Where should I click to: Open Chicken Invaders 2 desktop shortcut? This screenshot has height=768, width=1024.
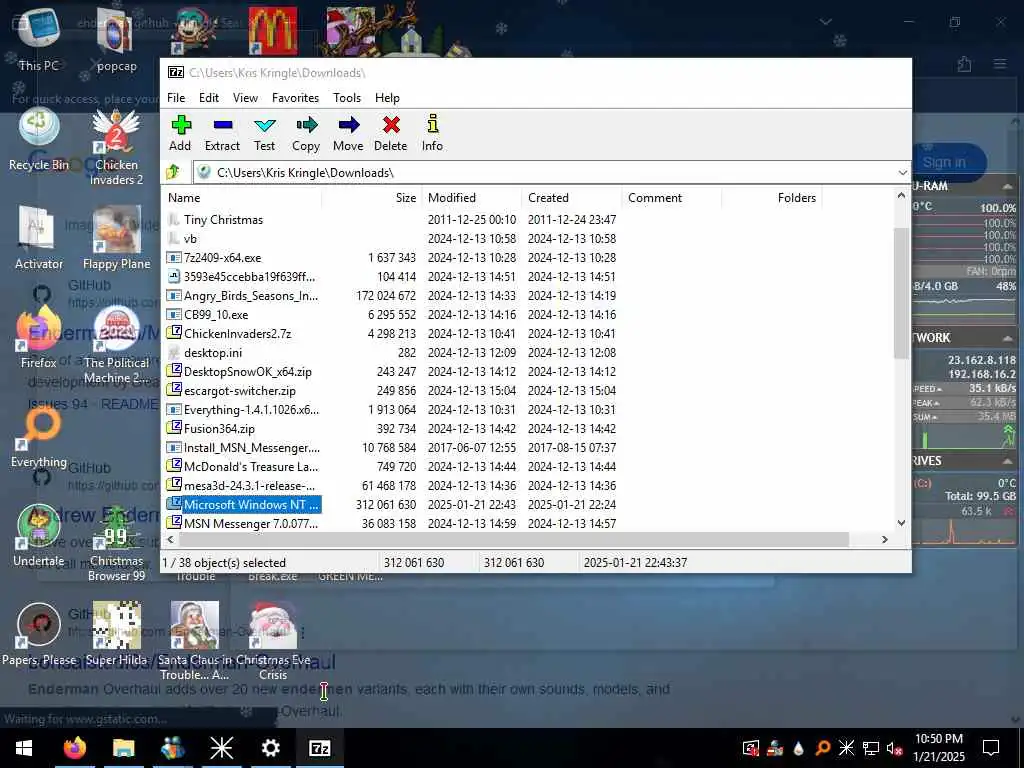point(116,147)
